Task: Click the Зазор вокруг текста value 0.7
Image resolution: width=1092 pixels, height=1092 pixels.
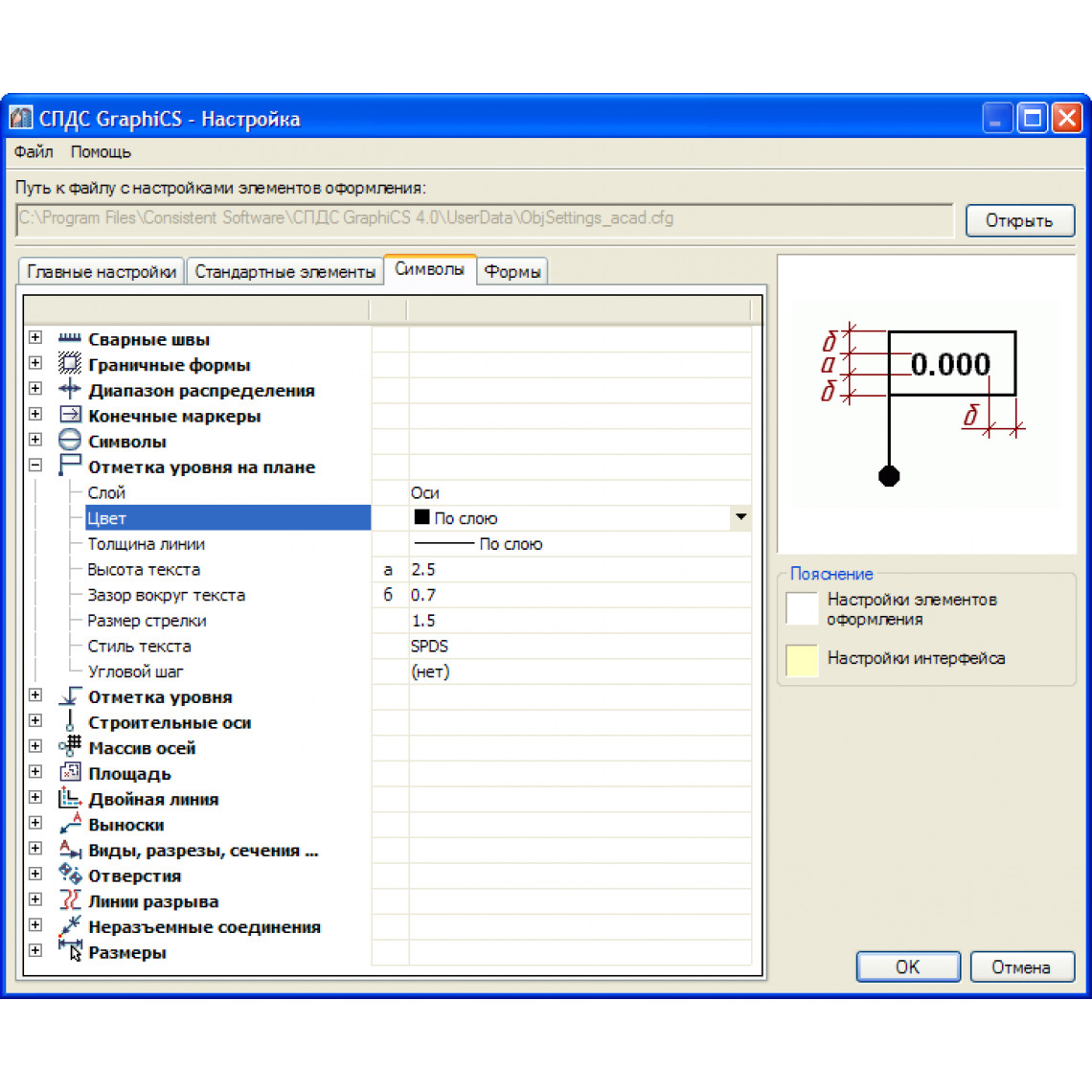Action: [422, 595]
